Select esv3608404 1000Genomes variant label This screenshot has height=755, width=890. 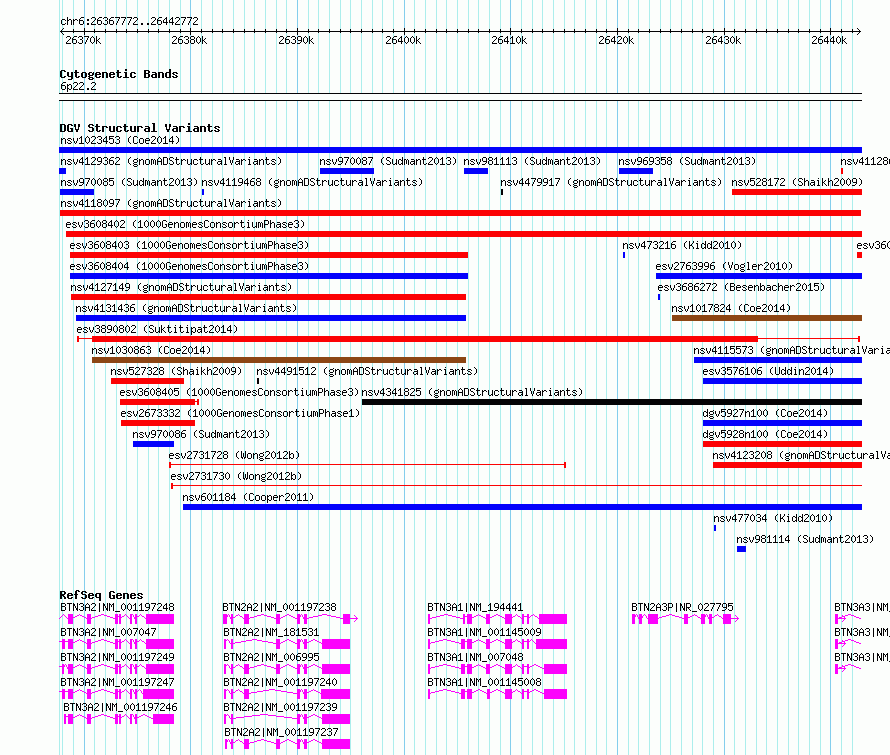point(189,266)
